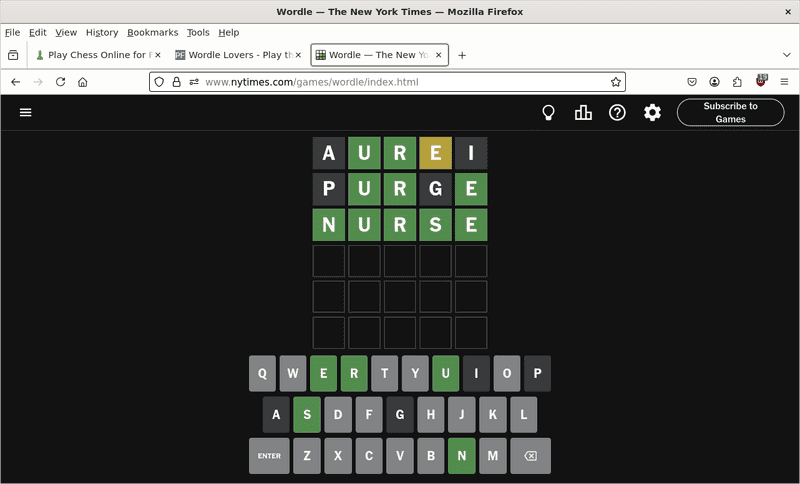800x484 pixels.
Task: Tap the Y key on Wordle keyboard
Action: [415, 373]
